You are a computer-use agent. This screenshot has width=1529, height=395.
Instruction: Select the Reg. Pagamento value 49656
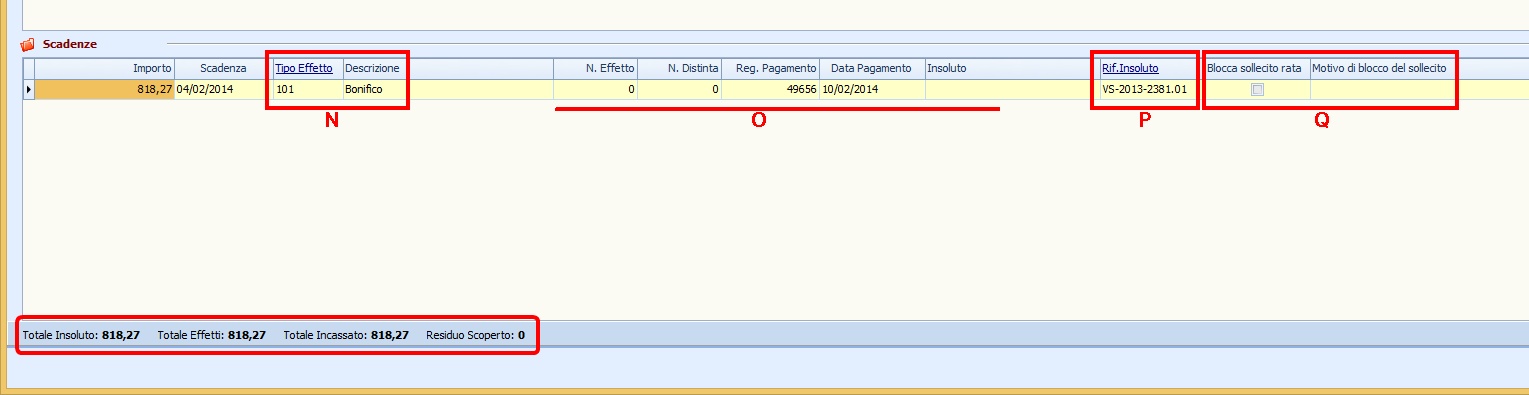click(x=771, y=90)
